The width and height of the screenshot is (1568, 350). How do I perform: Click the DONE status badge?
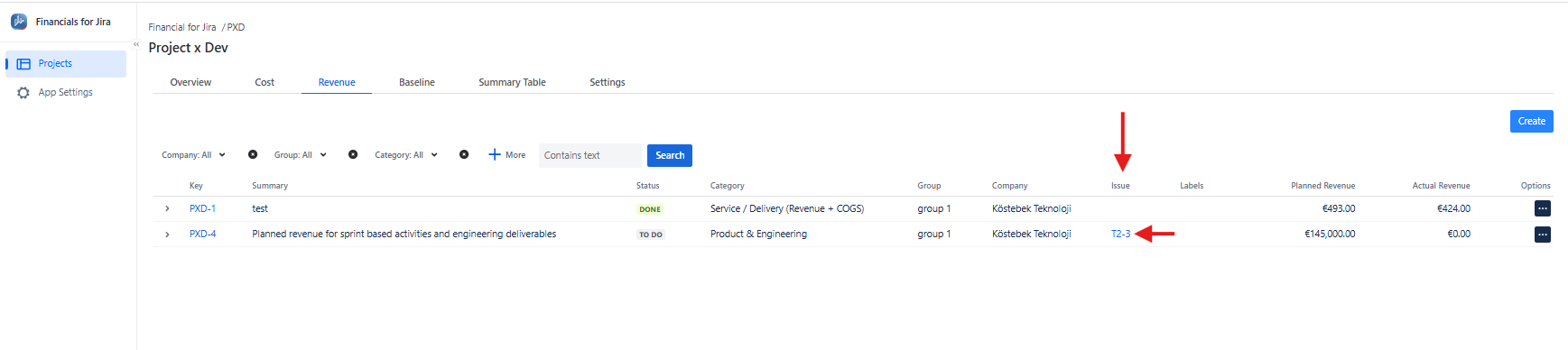pyautogui.click(x=650, y=209)
